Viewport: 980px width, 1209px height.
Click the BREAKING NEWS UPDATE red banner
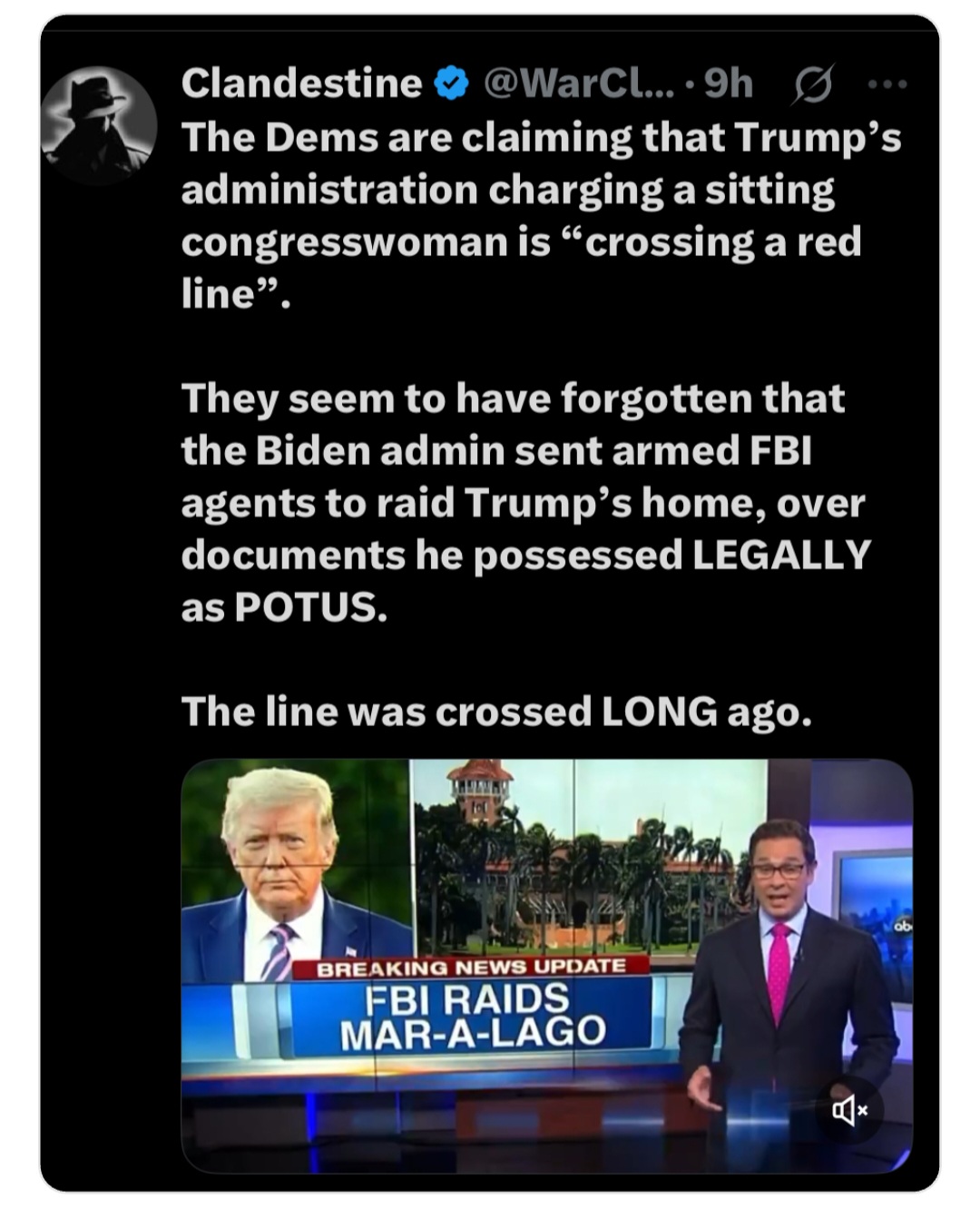471,967
